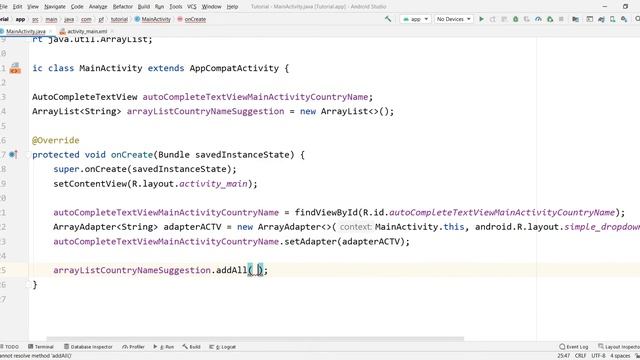
Task: Click the src breadcrumb in navigation bar
Action: [x=35, y=19]
